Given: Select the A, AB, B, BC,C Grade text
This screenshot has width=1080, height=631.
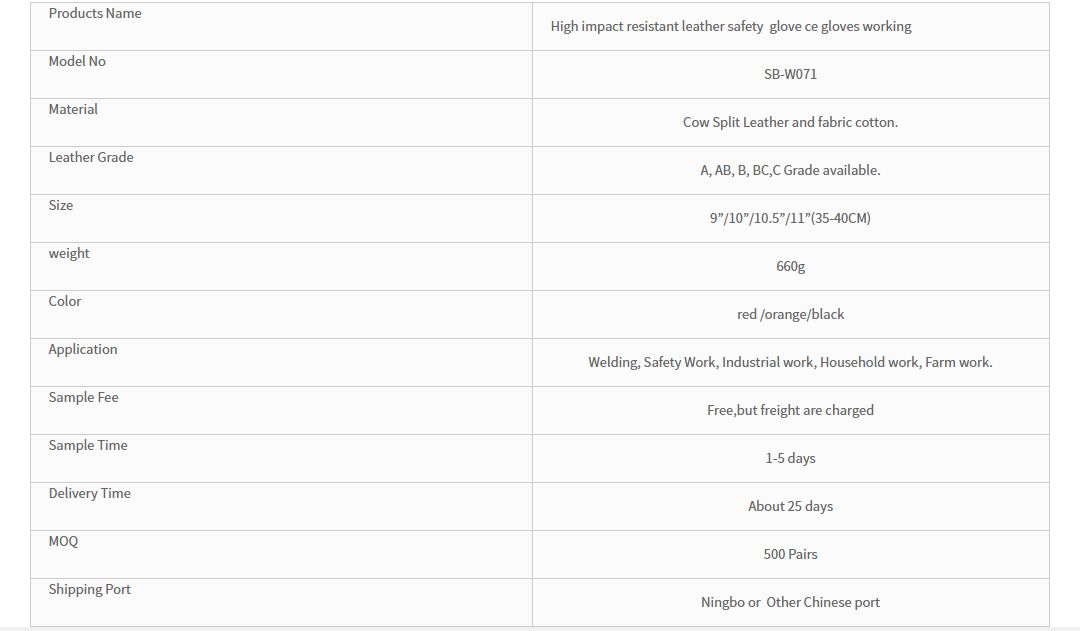Looking at the screenshot, I should [x=790, y=170].
